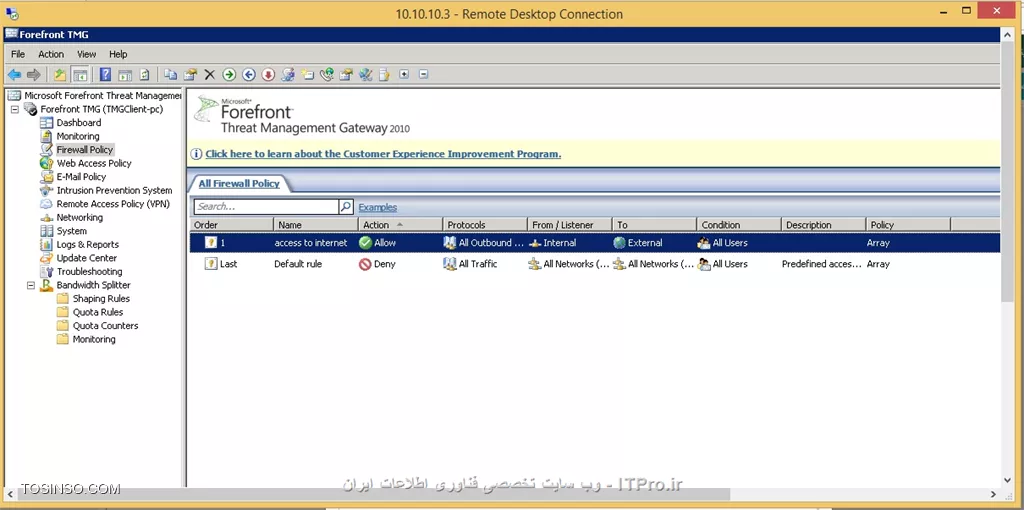The image size is (1024, 510).
Task: Click the magnifier search button
Action: (x=346, y=206)
